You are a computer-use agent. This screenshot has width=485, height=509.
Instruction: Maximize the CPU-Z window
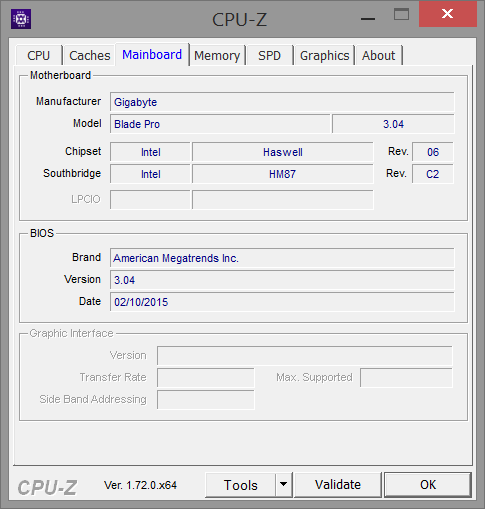click(x=401, y=15)
